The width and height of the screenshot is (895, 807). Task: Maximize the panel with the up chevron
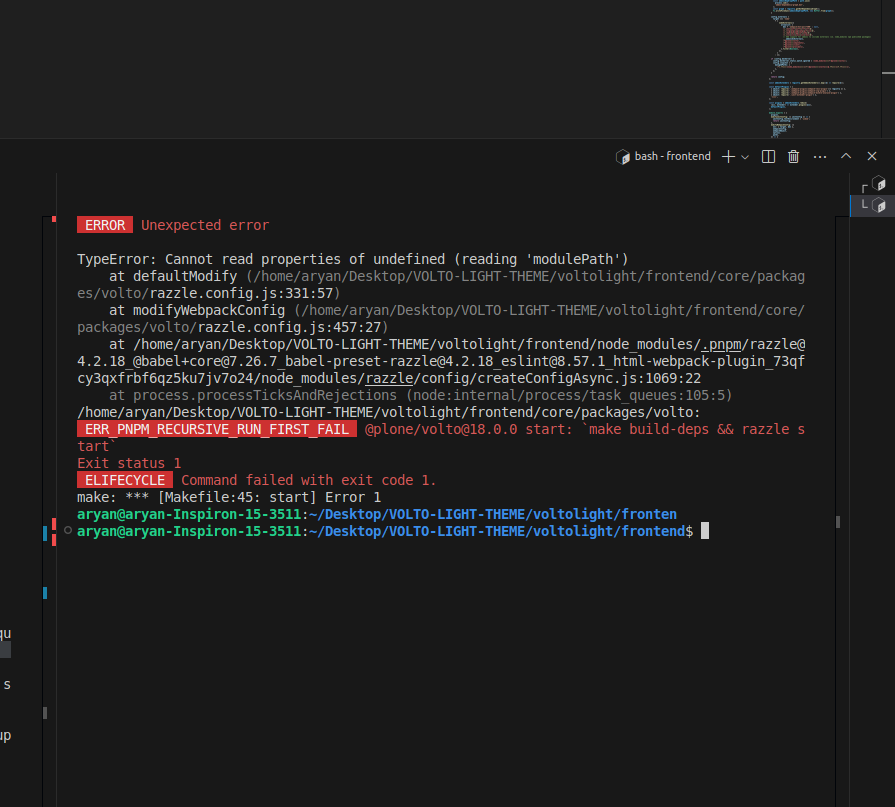[846, 156]
